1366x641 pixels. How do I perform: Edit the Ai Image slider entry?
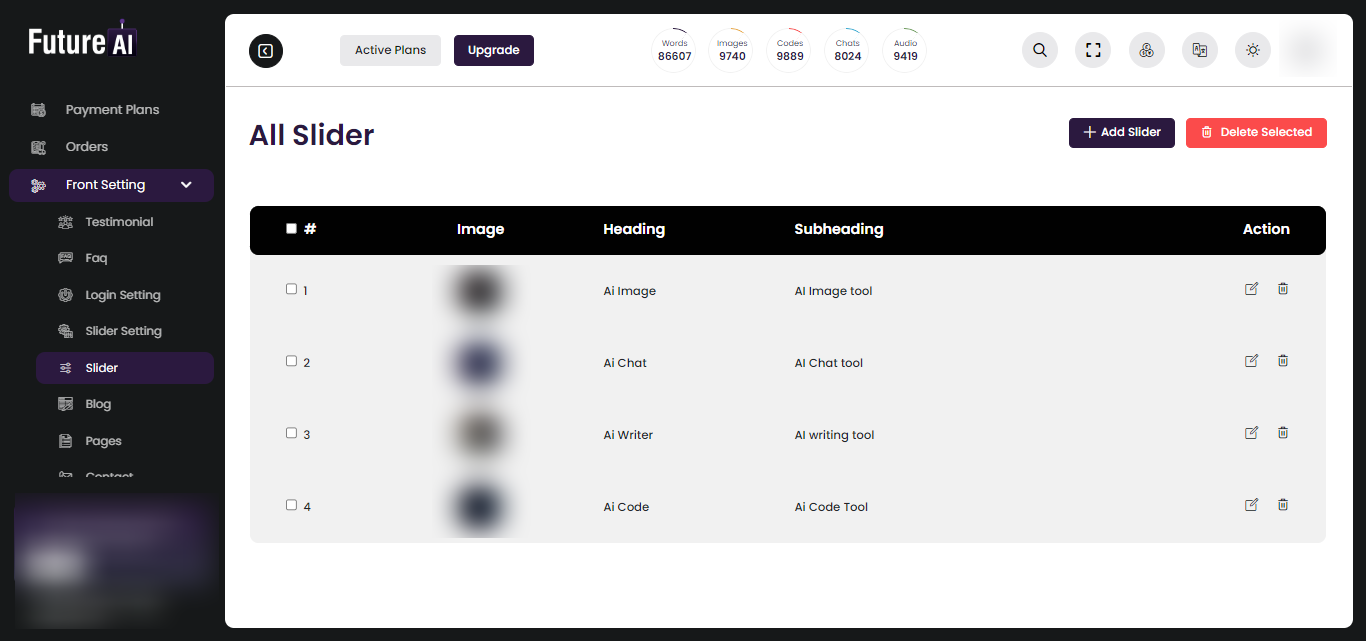[x=1251, y=288]
